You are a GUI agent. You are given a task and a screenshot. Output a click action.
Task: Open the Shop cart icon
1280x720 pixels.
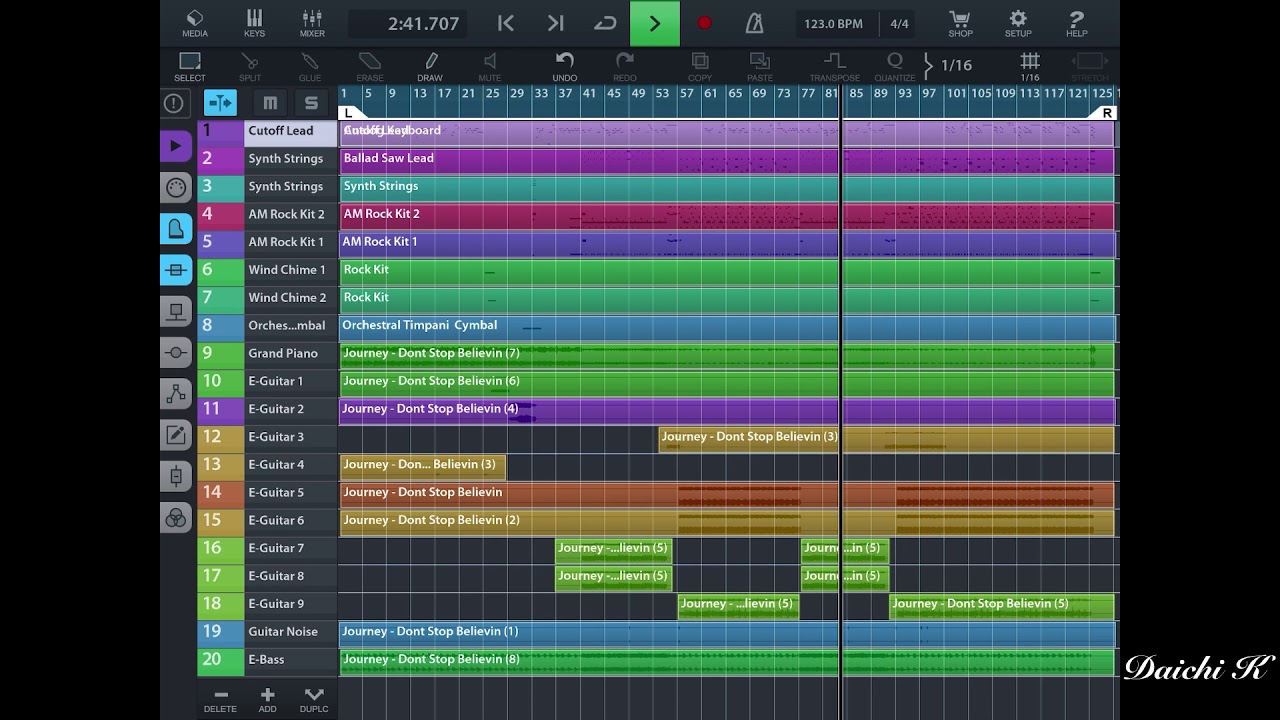tap(960, 23)
